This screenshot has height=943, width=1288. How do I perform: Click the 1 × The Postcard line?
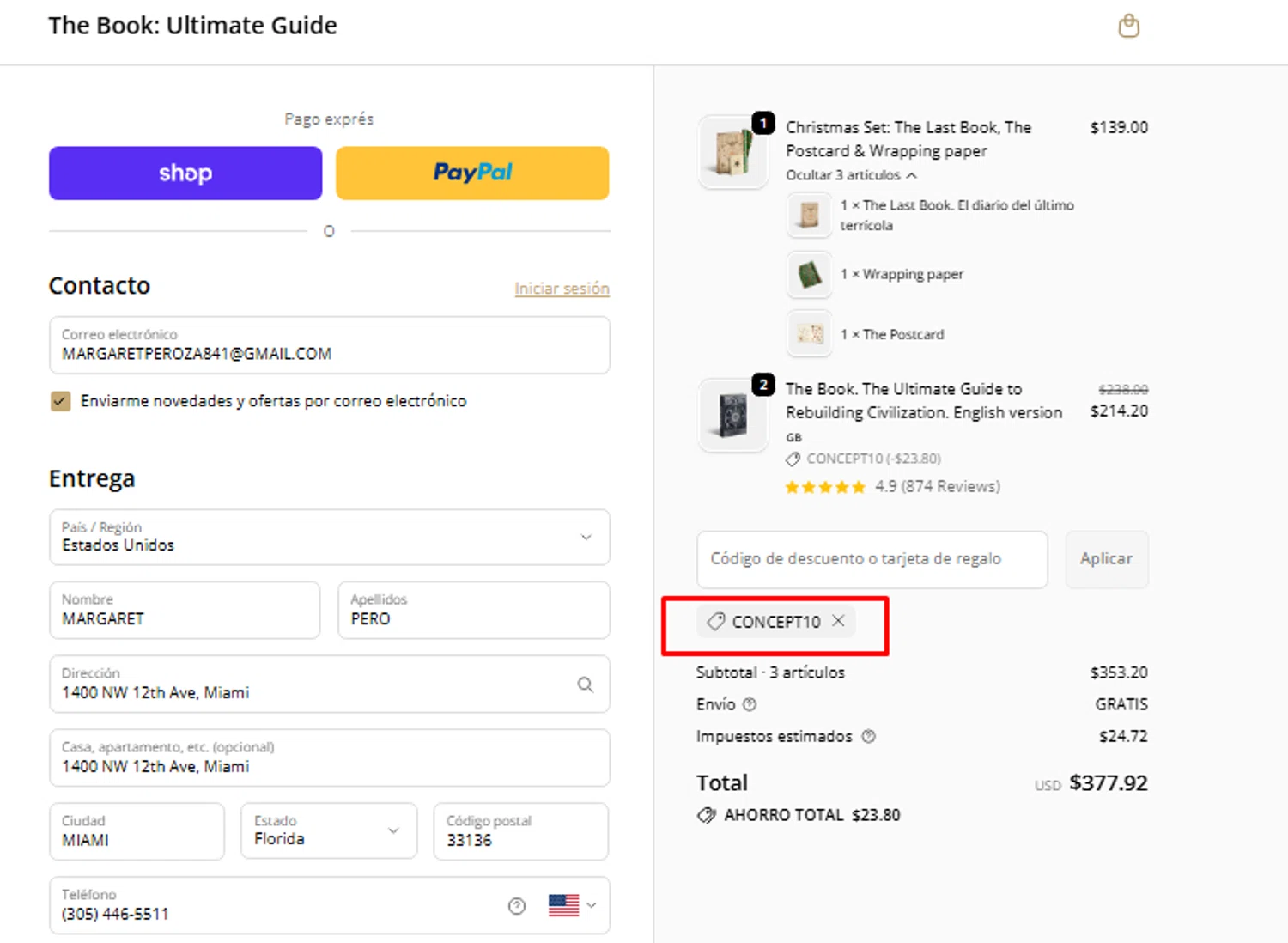click(x=892, y=334)
